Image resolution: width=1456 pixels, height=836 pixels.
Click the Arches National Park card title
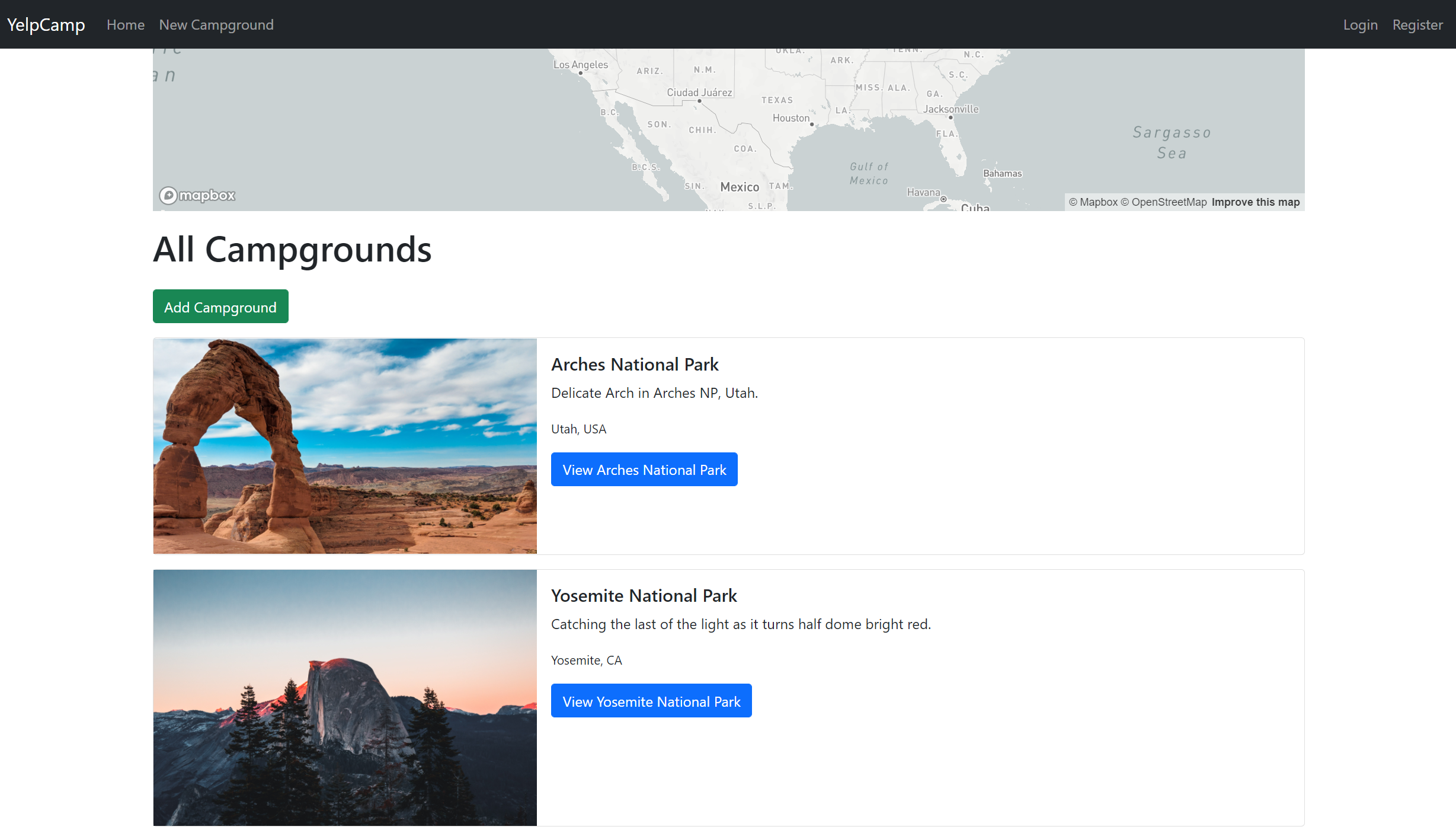(635, 365)
